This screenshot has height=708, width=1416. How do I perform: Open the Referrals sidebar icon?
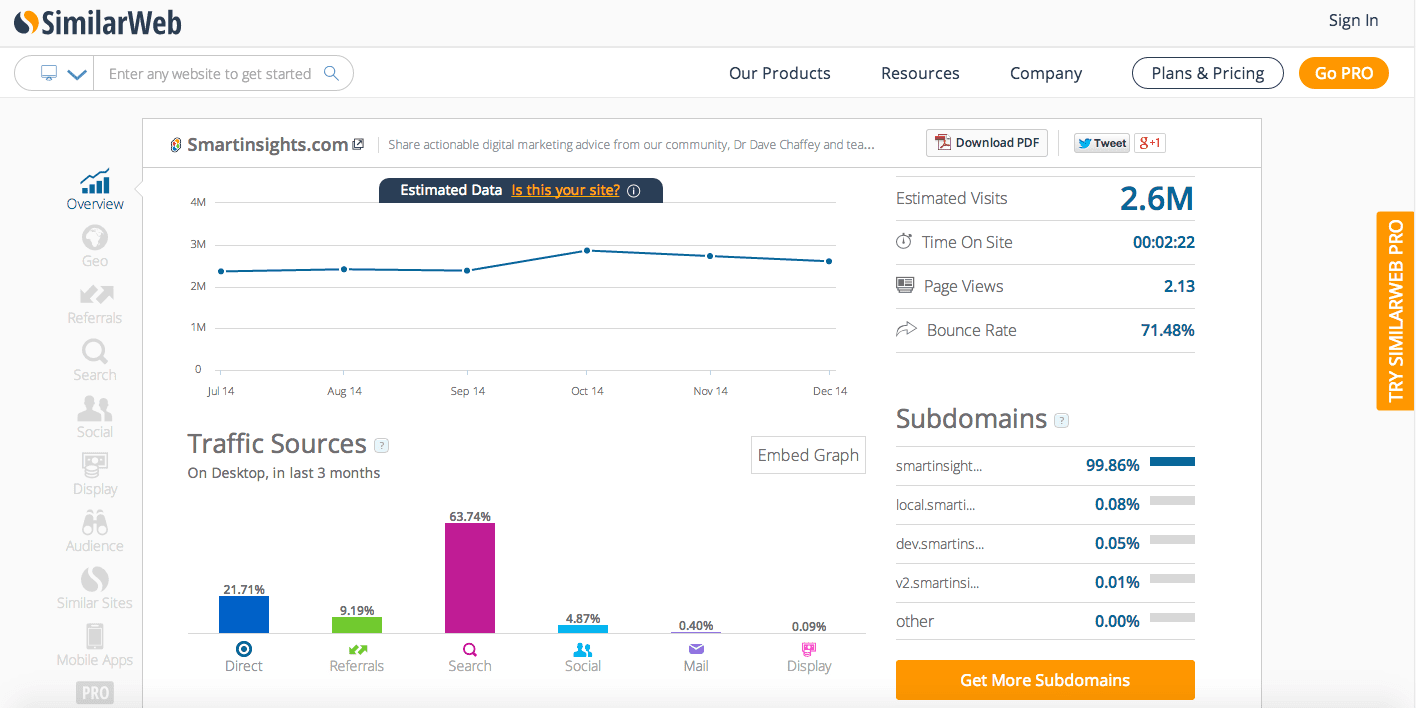point(95,302)
